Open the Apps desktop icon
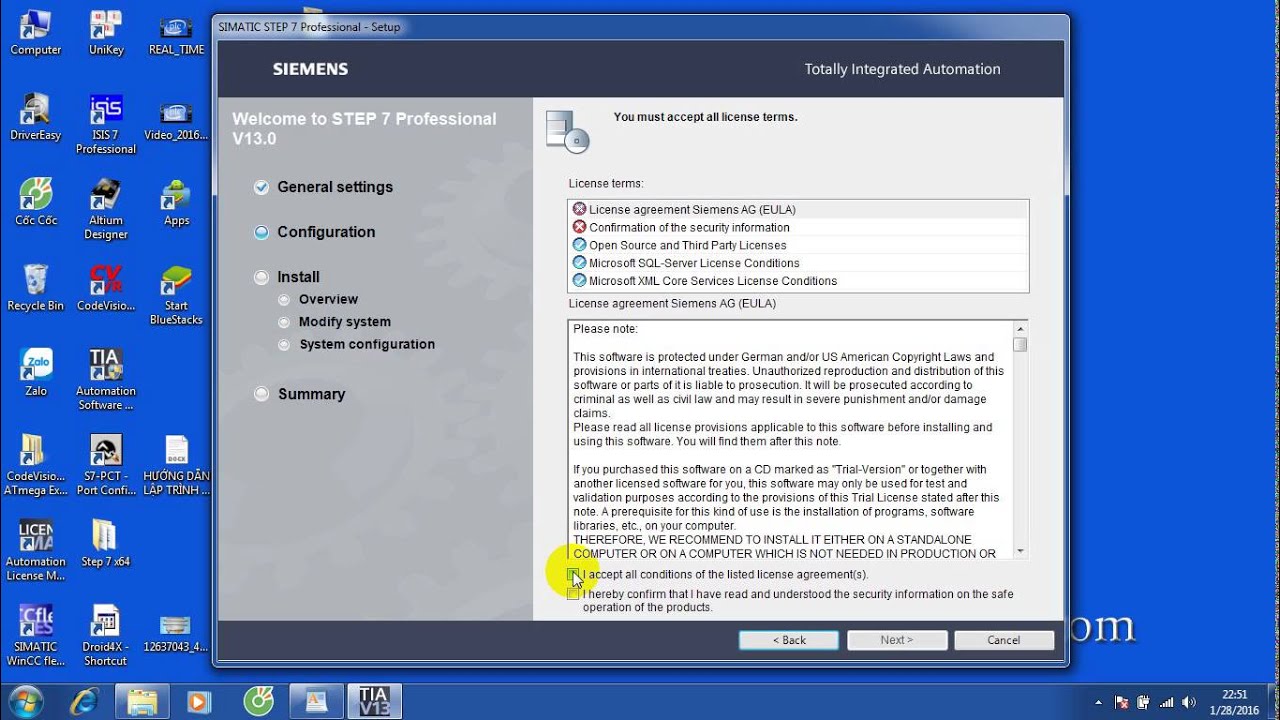Viewport: 1280px width, 720px height. (x=176, y=203)
